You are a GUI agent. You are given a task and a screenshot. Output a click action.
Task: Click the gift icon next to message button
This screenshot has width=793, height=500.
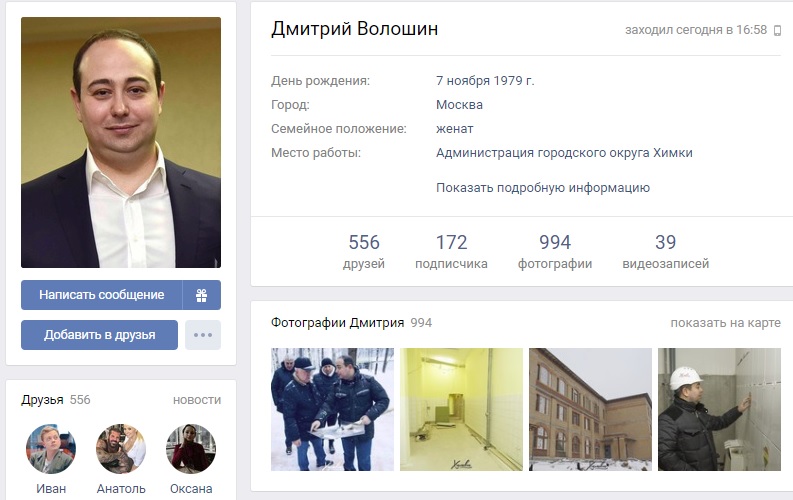tap(202, 295)
